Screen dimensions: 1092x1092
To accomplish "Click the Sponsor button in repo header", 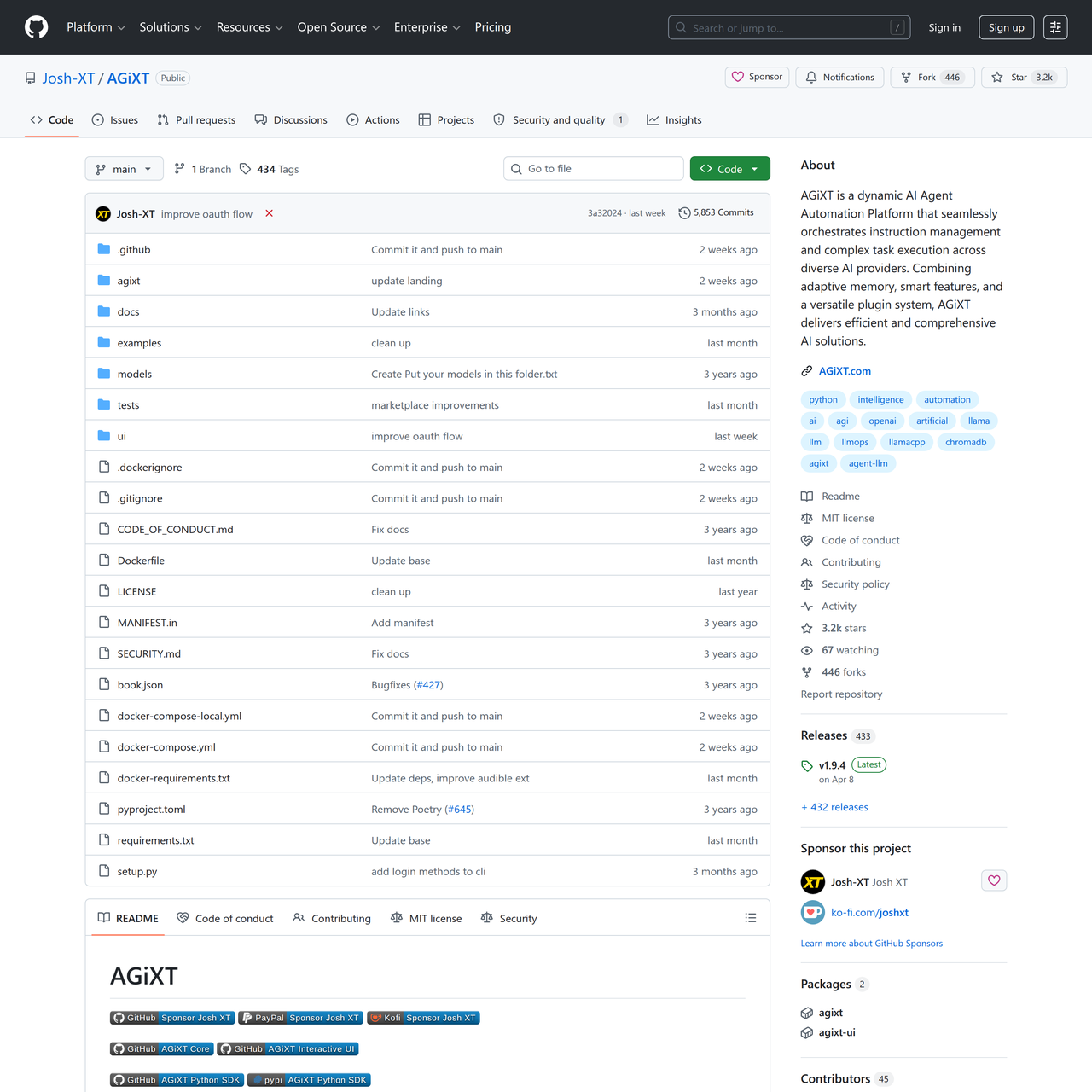I will coord(758,77).
